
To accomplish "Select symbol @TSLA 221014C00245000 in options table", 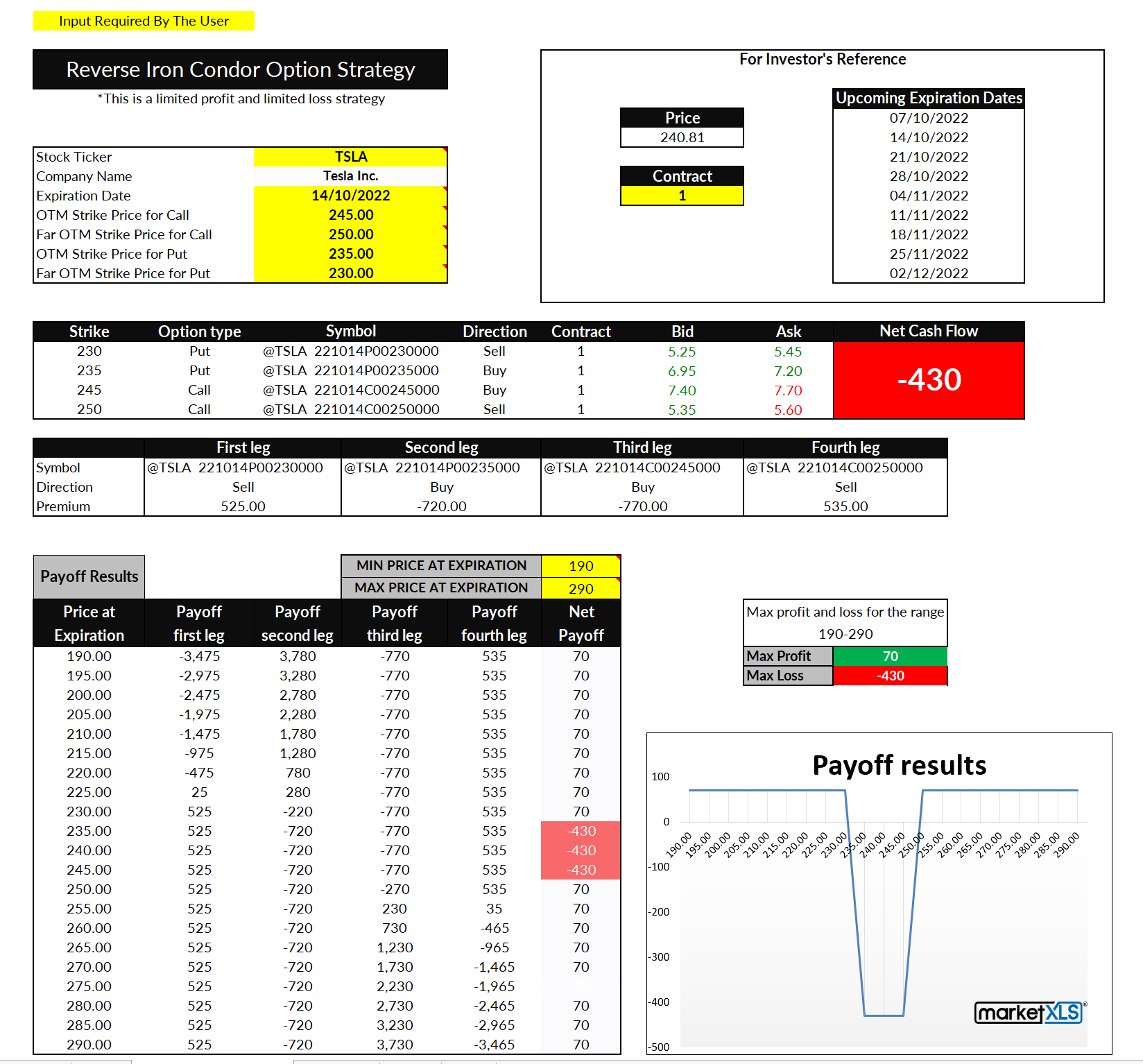I will (x=351, y=391).
